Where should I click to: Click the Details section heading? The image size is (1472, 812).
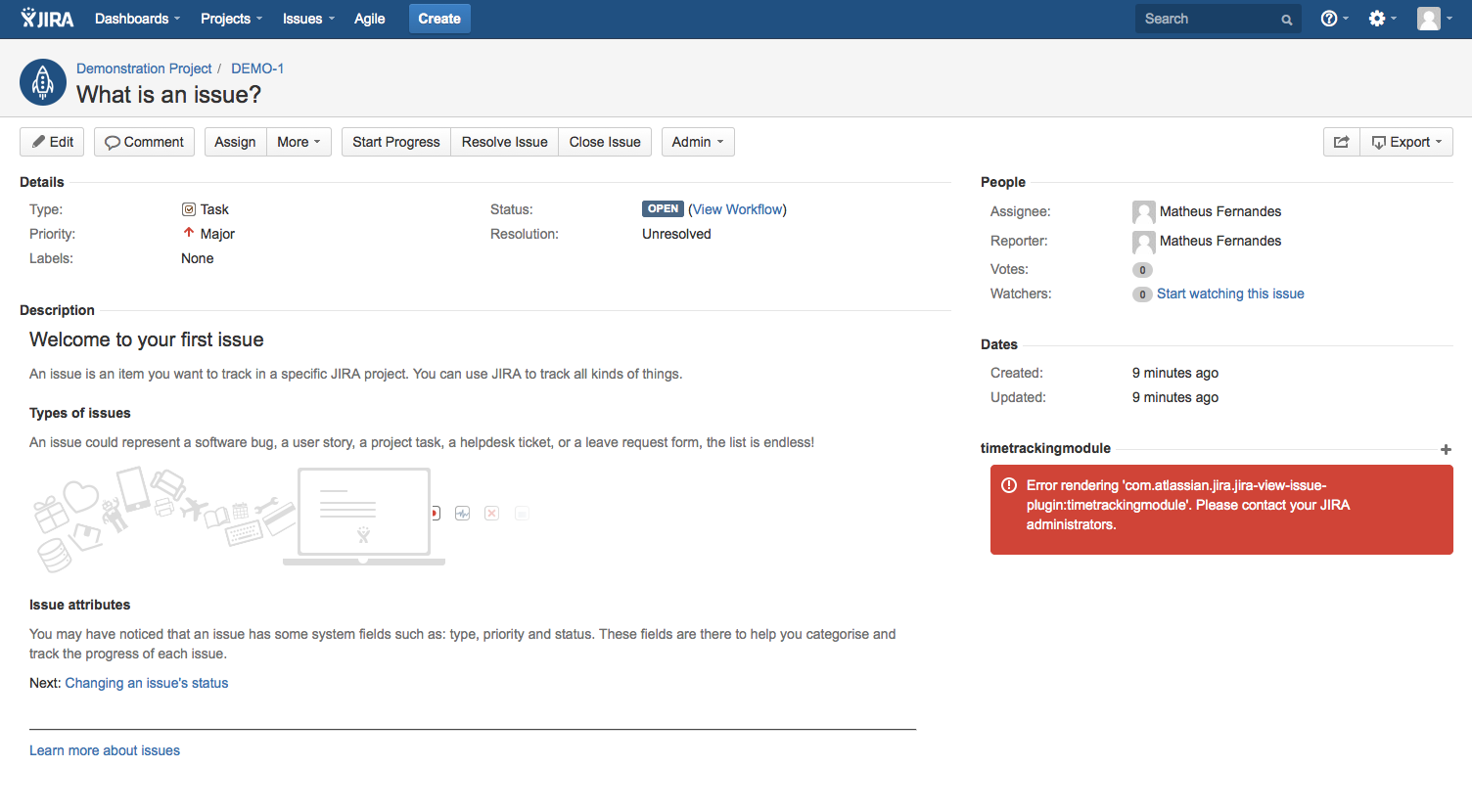click(x=42, y=182)
